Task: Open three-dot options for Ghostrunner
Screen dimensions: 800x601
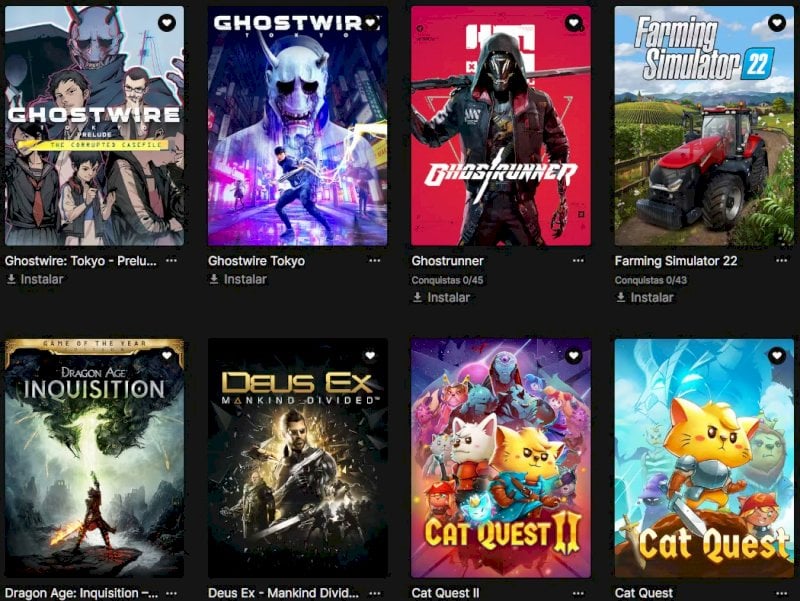Action: click(578, 261)
